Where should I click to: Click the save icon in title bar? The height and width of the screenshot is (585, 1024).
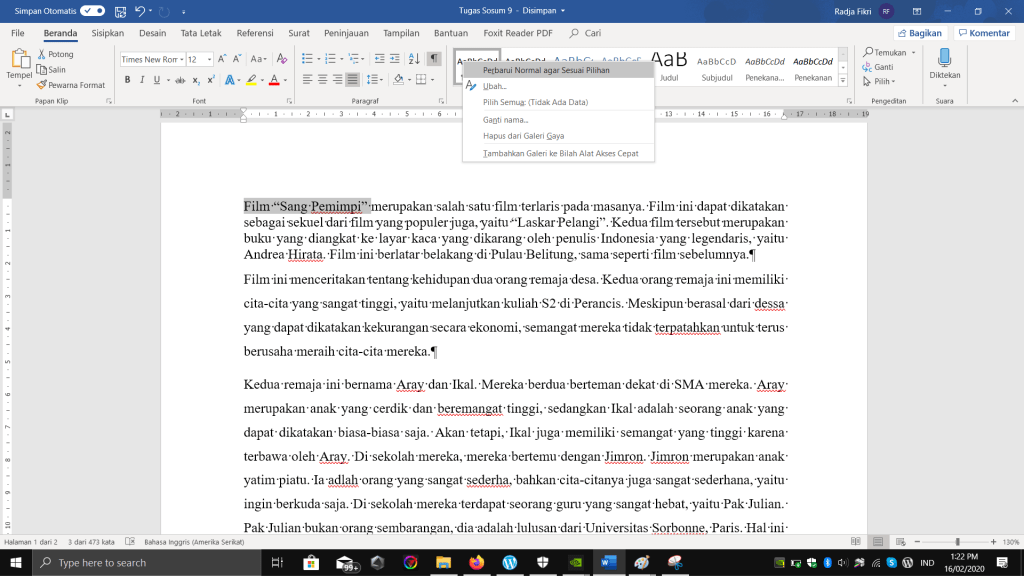click(x=119, y=11)
